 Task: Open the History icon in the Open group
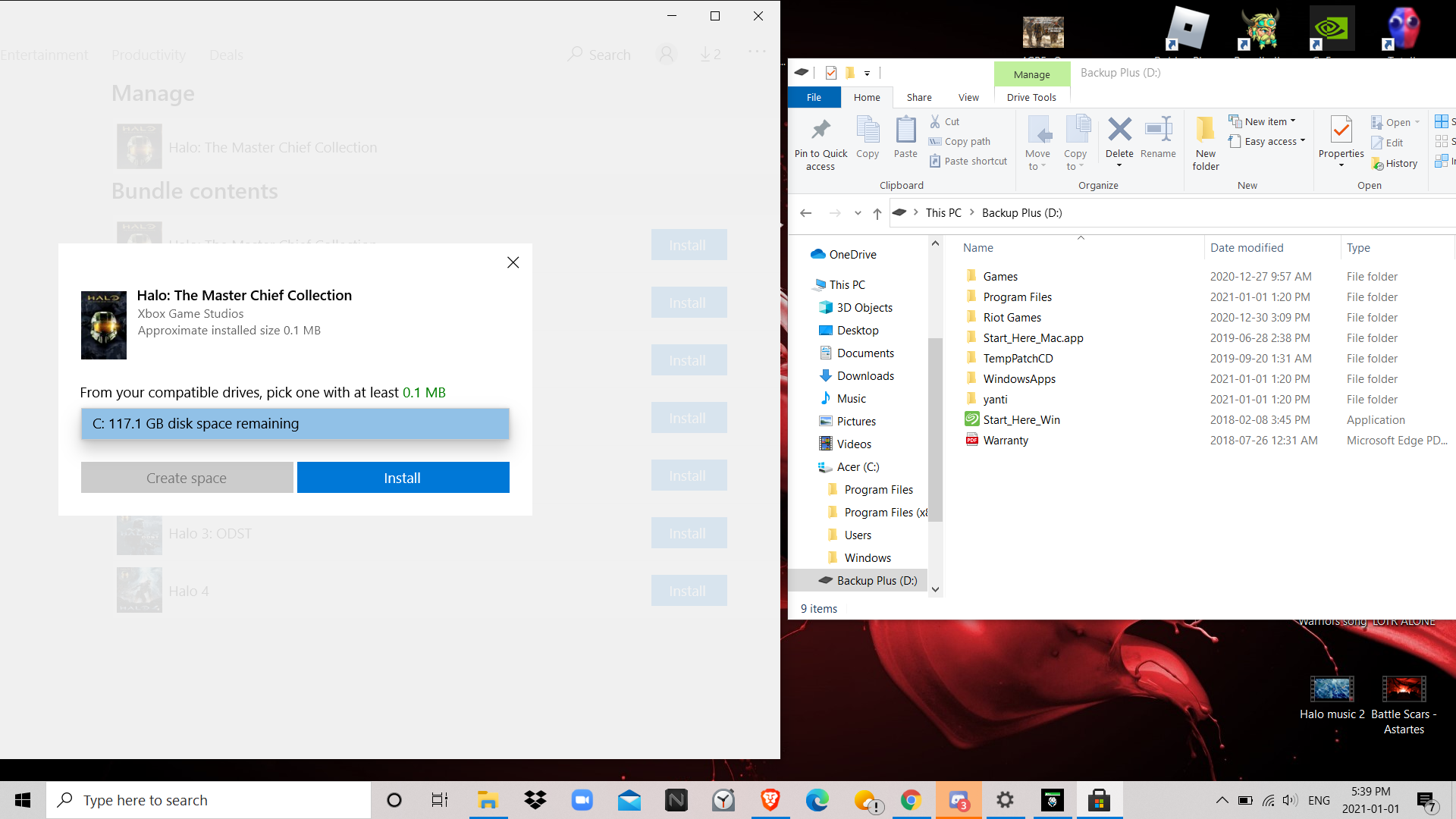1395,163
